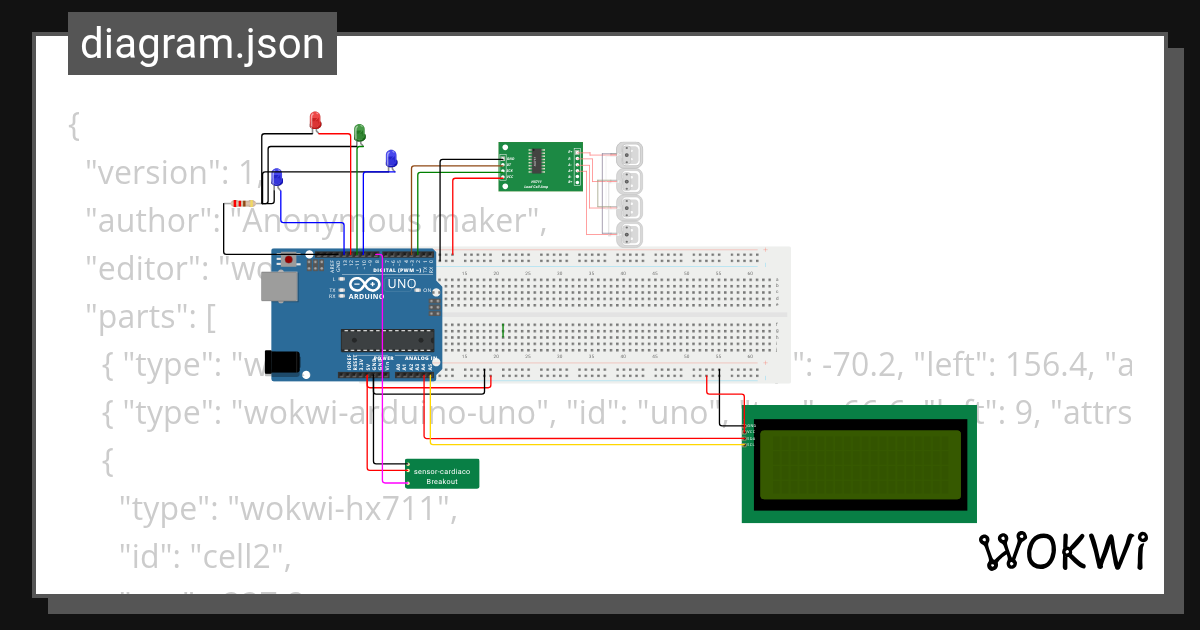Select the green LCD display
Screen dimensions: 1200x630
tap(858, 465)
